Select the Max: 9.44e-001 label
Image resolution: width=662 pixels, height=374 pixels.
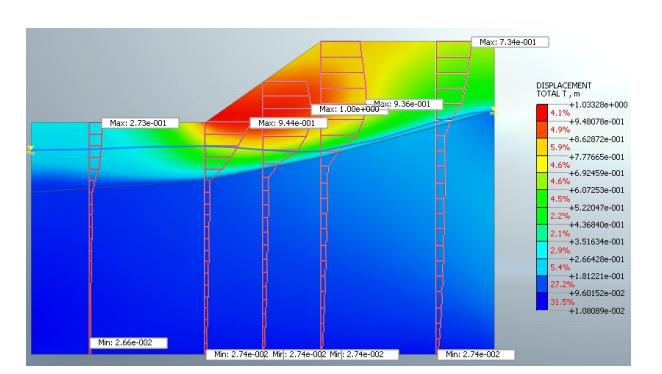pyautogui.click(x=288, y=123)
